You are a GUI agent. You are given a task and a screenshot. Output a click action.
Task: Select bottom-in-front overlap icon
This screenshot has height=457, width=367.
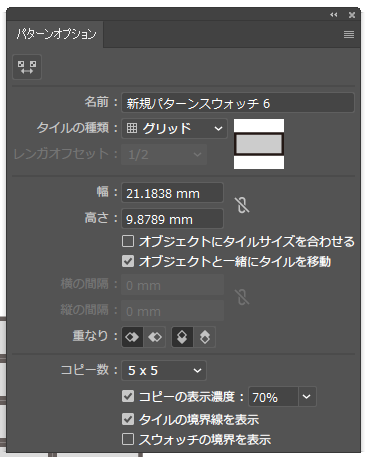point(204,337)
